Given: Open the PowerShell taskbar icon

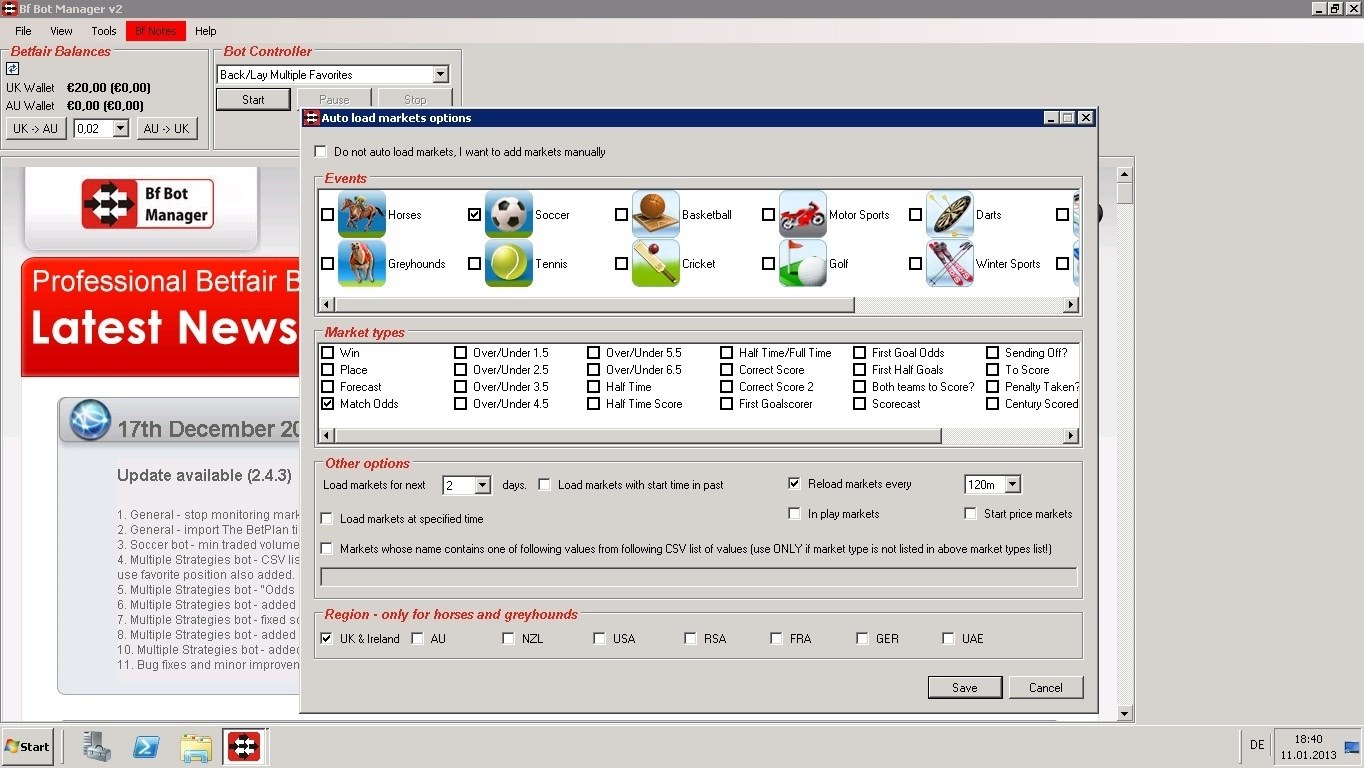Looking at the screenshot, I should click(147, 746).
